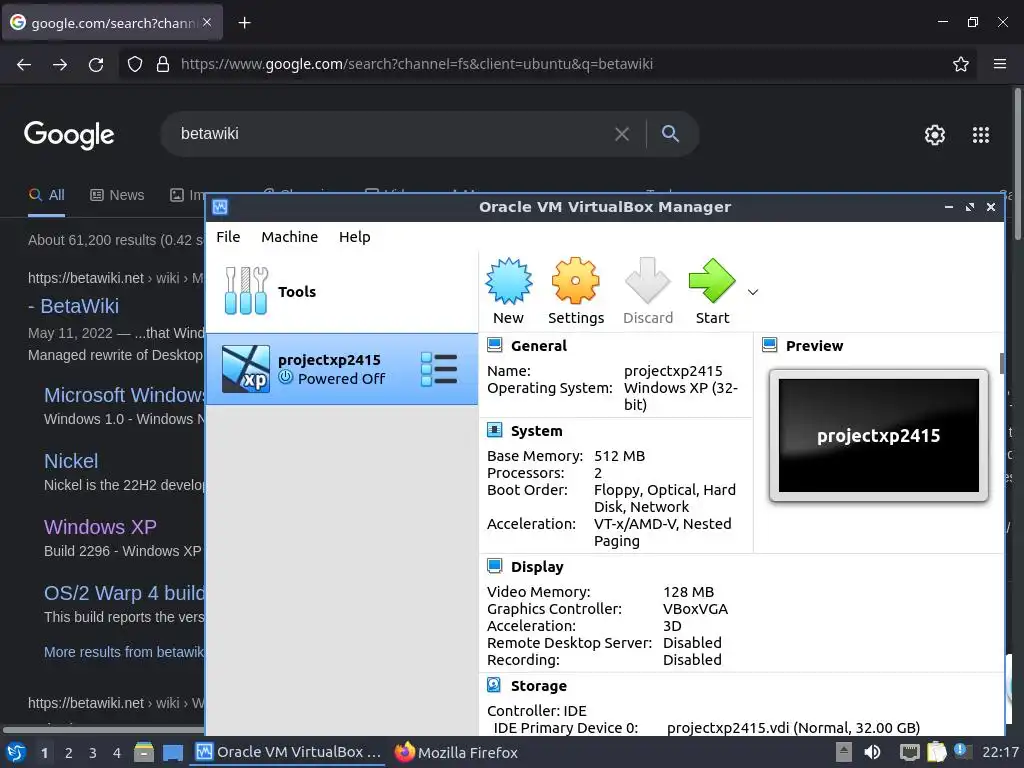The image size is (1024, 768).
Task: Open the General section title link
Action: tap(538, 345)
